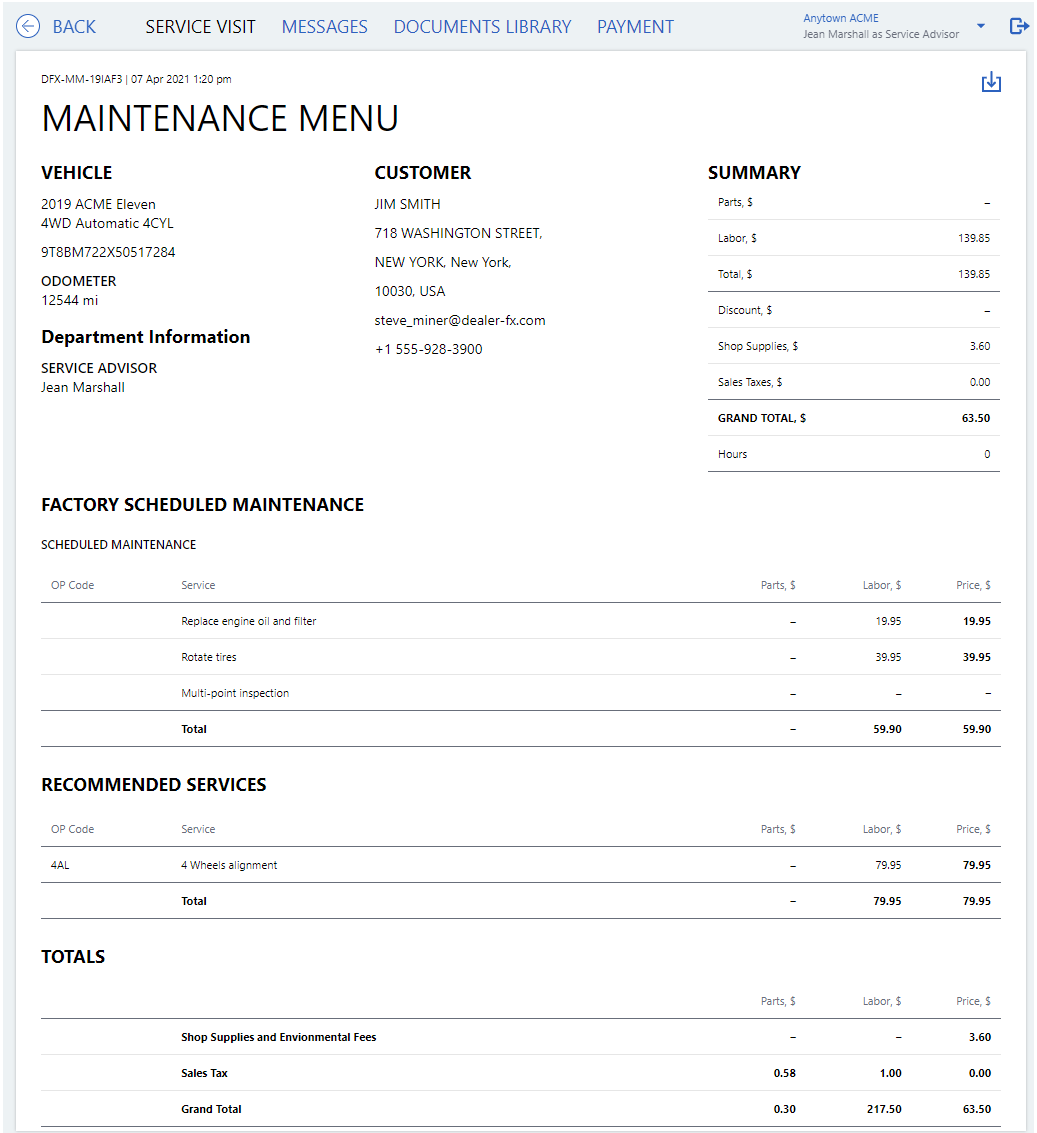Click the customer phone number +1 555-928-3900
The height and width of the screenshot is (1133, 1037).
(428, 350)
